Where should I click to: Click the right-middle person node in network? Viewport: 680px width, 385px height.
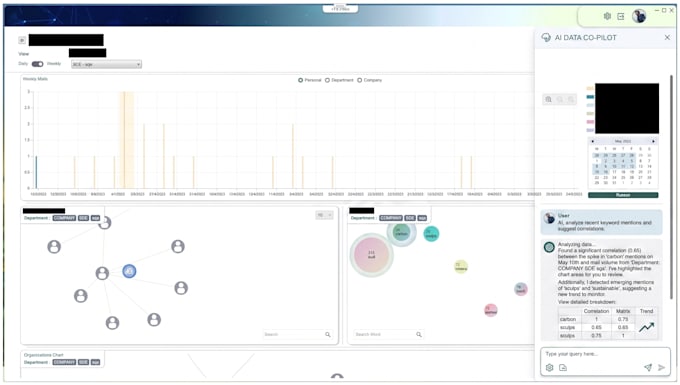click(181, 288)
